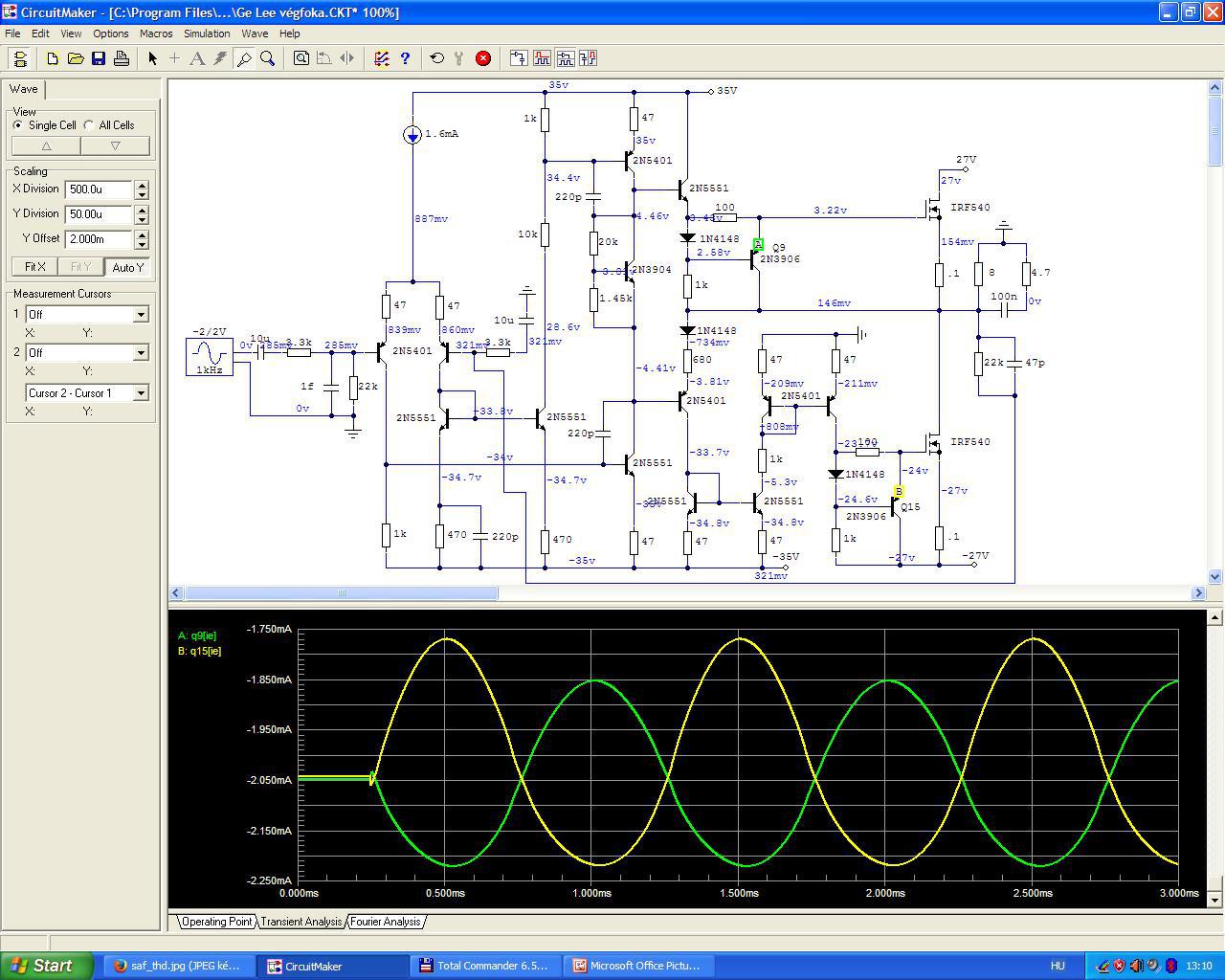This screenshot has height=980, width=1225.
Task: Expand the Measurement Cursor 2 dropdown
Action: click(141, 353)
